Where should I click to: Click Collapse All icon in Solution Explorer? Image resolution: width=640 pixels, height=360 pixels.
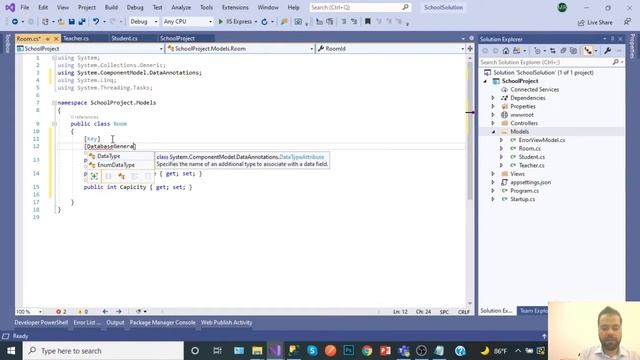tap(563, 51)
